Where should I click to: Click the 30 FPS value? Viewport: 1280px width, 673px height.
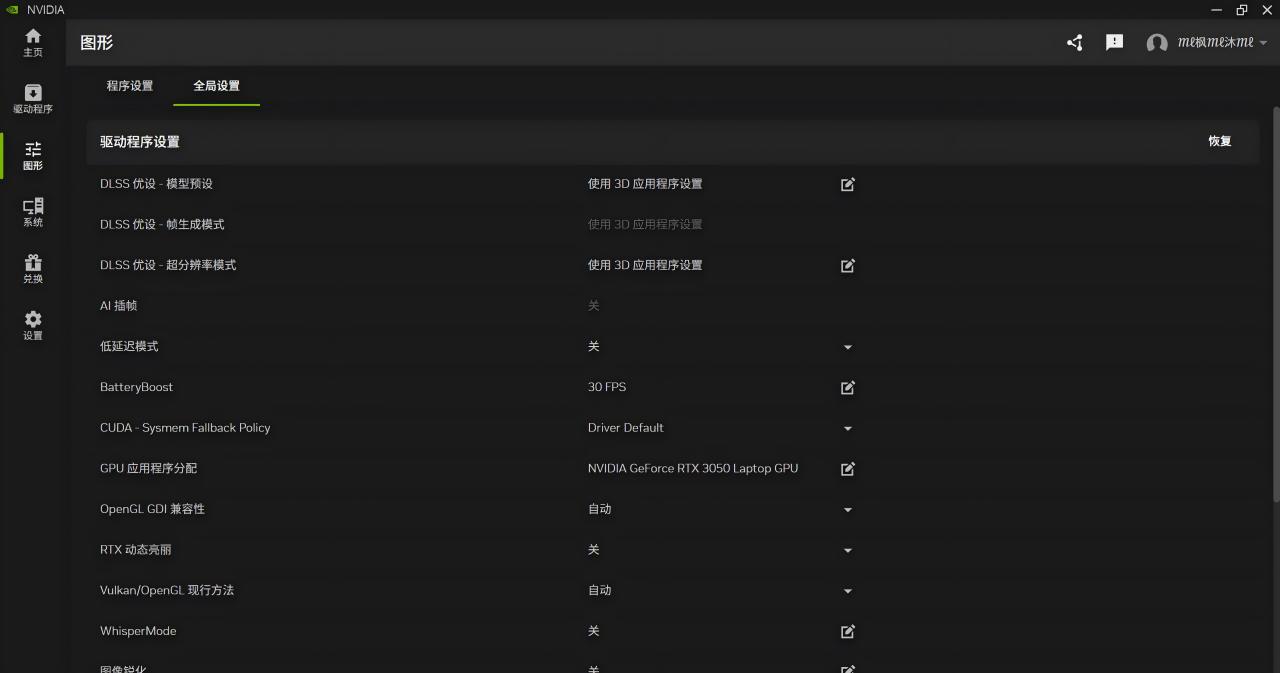[607, 387]
